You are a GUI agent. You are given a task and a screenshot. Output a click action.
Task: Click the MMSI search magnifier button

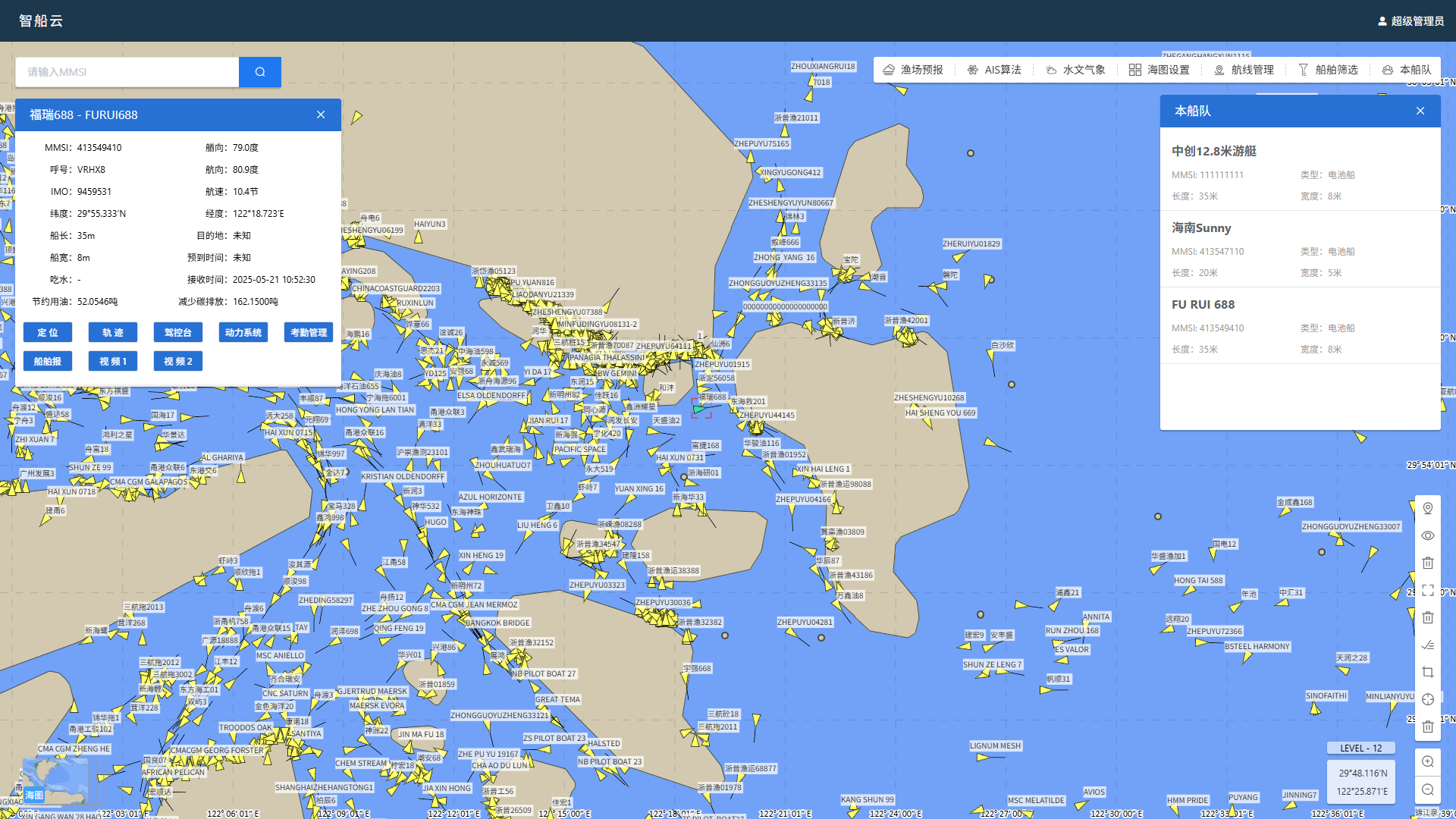[x=260, y=72]
